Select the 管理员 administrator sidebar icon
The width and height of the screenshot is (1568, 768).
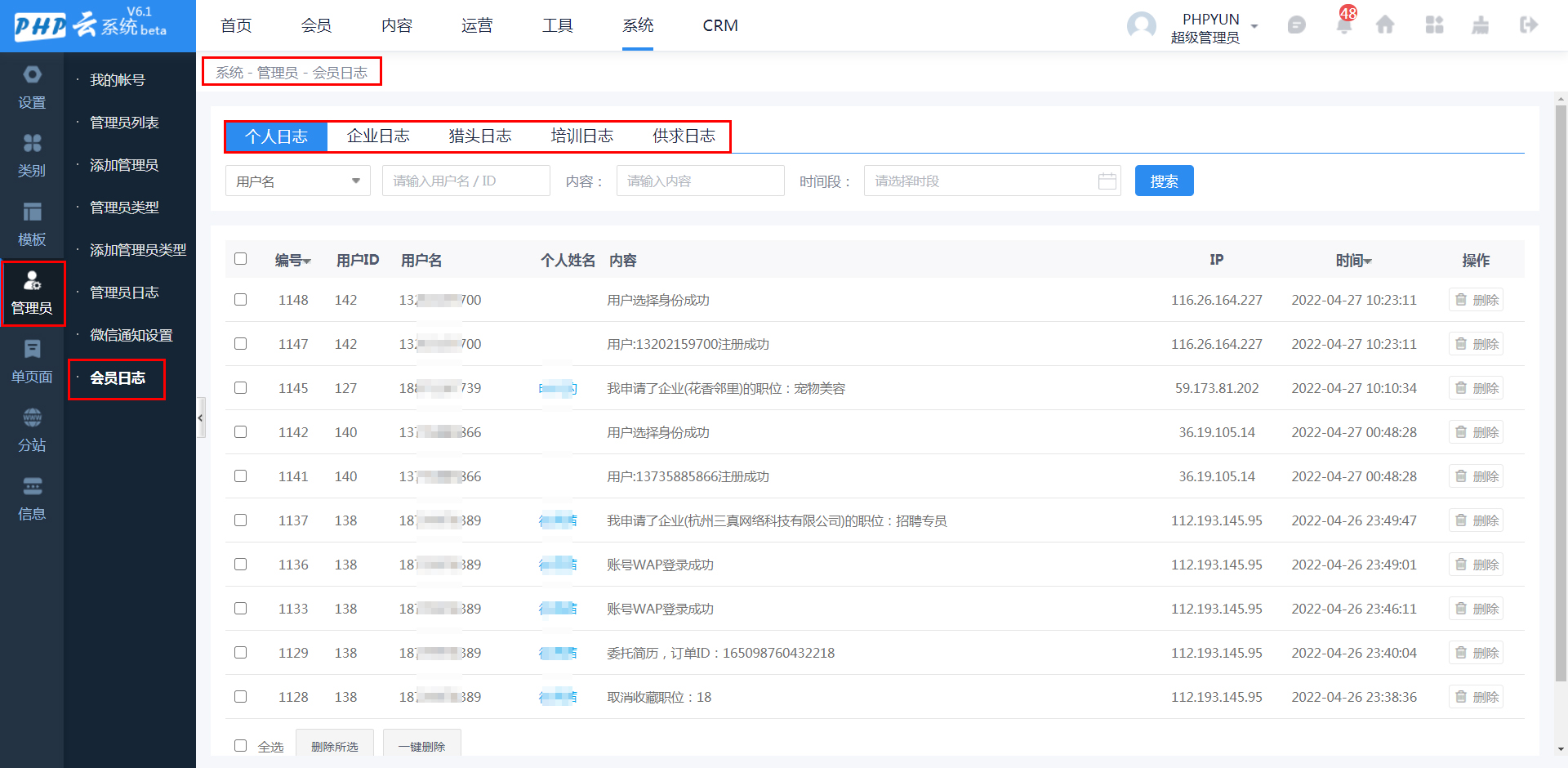click(32, 293)
